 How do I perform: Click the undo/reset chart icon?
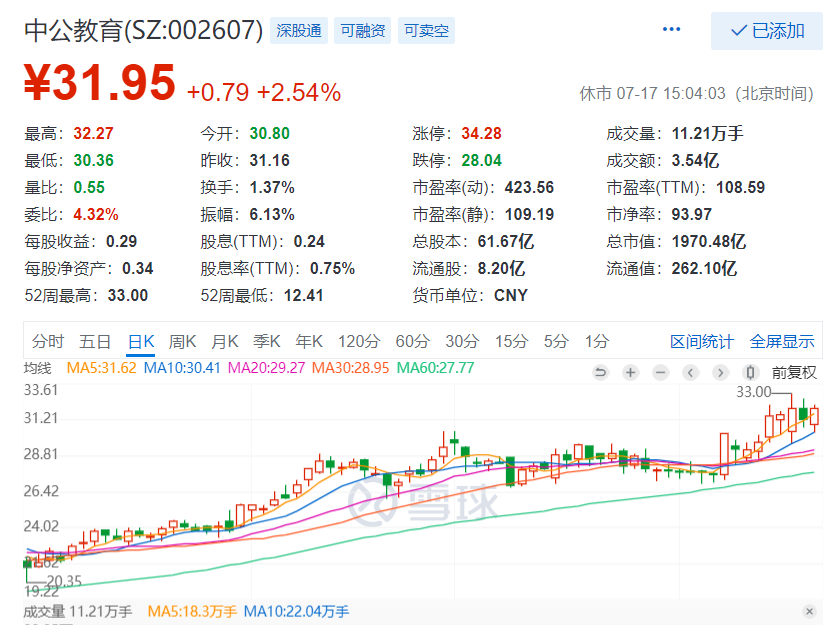601,373
